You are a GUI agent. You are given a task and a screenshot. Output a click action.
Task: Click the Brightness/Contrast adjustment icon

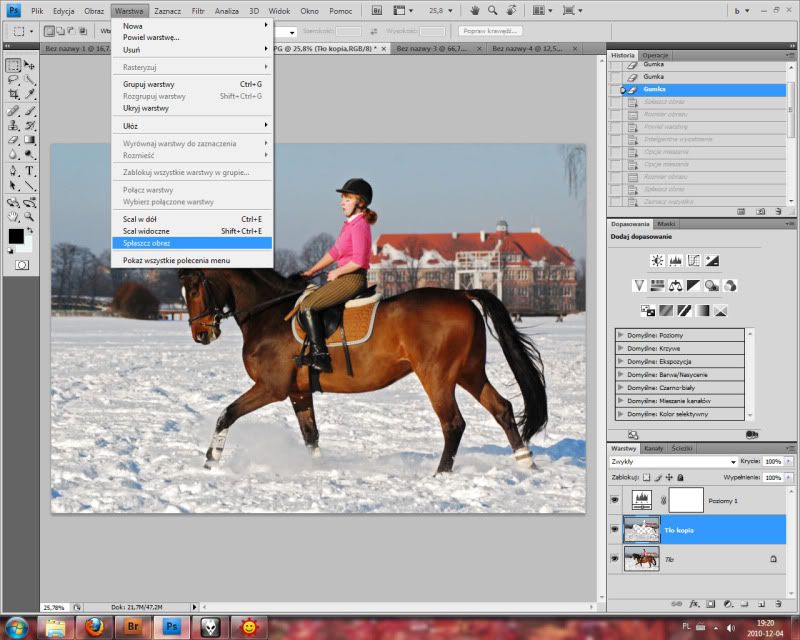pos(657,261)
